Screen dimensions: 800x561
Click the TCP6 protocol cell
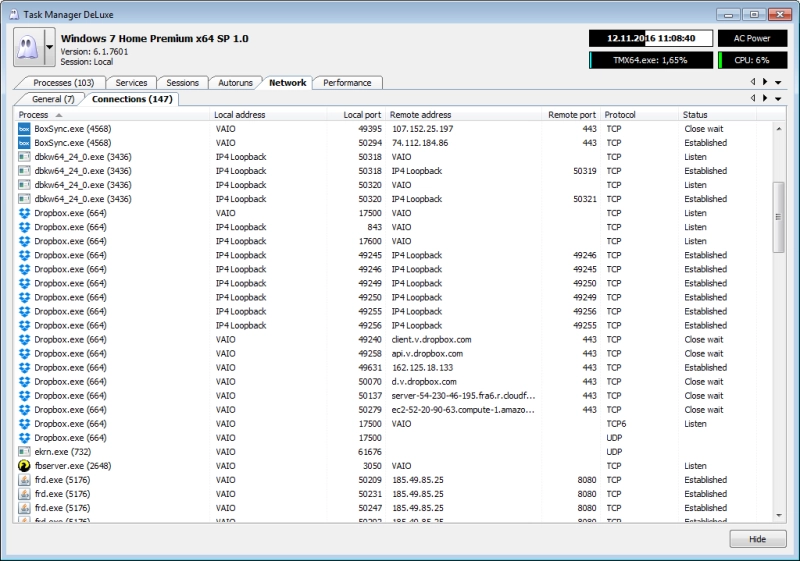coord(616,424)
